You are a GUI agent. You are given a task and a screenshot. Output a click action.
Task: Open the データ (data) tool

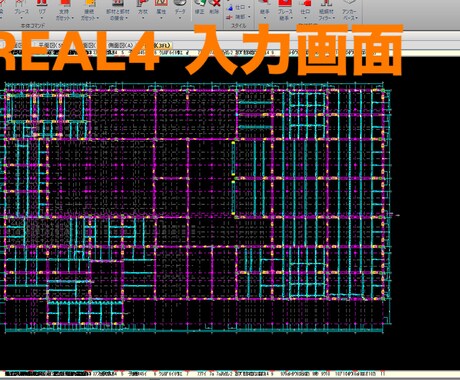pyautogui.click(x=180, y=7)
